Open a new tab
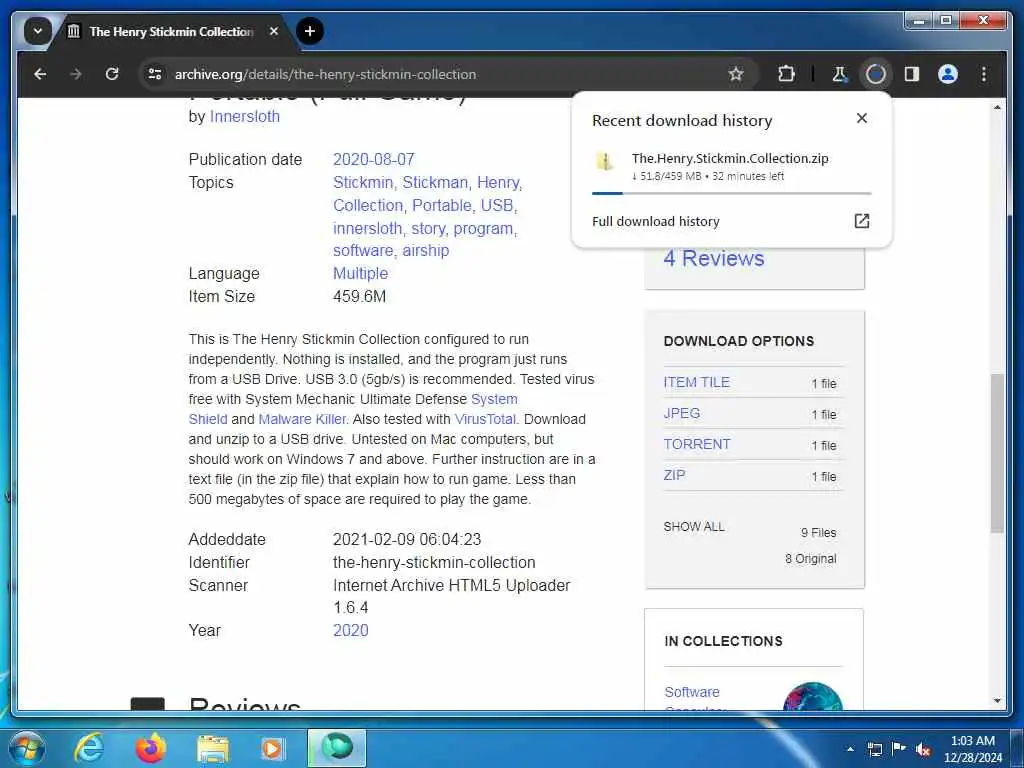Image resolution: width=1024 pixels, height=768 pixels. (310, 31)
